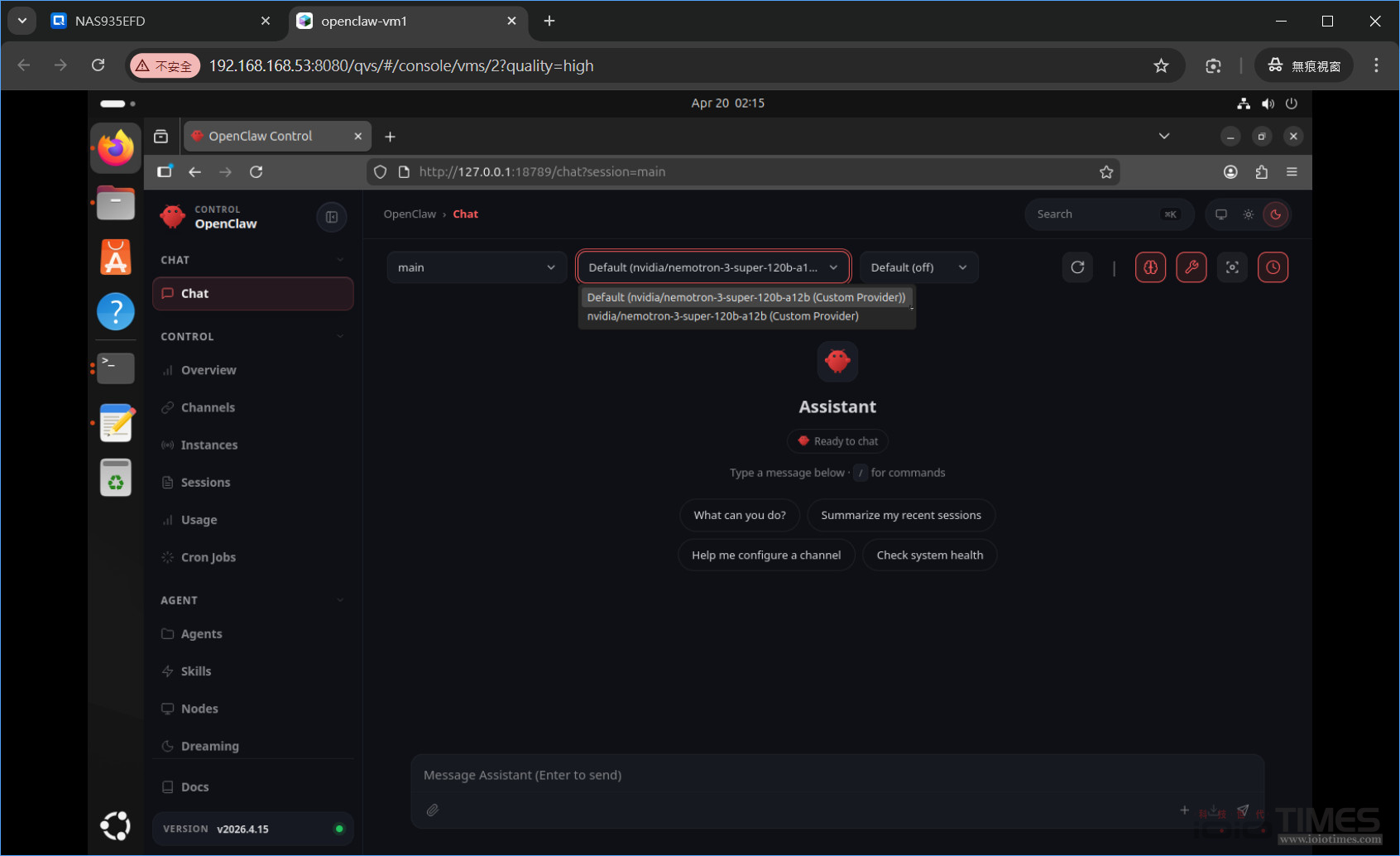Screen dimensions: 1400x856
Task: Open the brain thinking-level icon
Action: pos(1150,267)
